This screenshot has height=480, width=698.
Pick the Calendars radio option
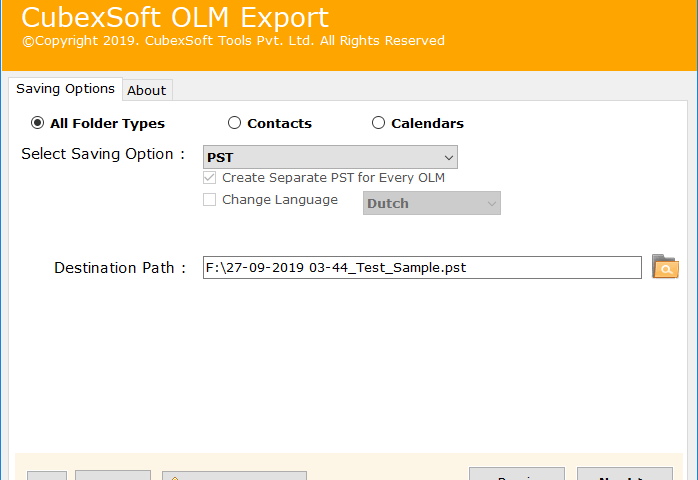pyautogui.click(x=378, y=122)
